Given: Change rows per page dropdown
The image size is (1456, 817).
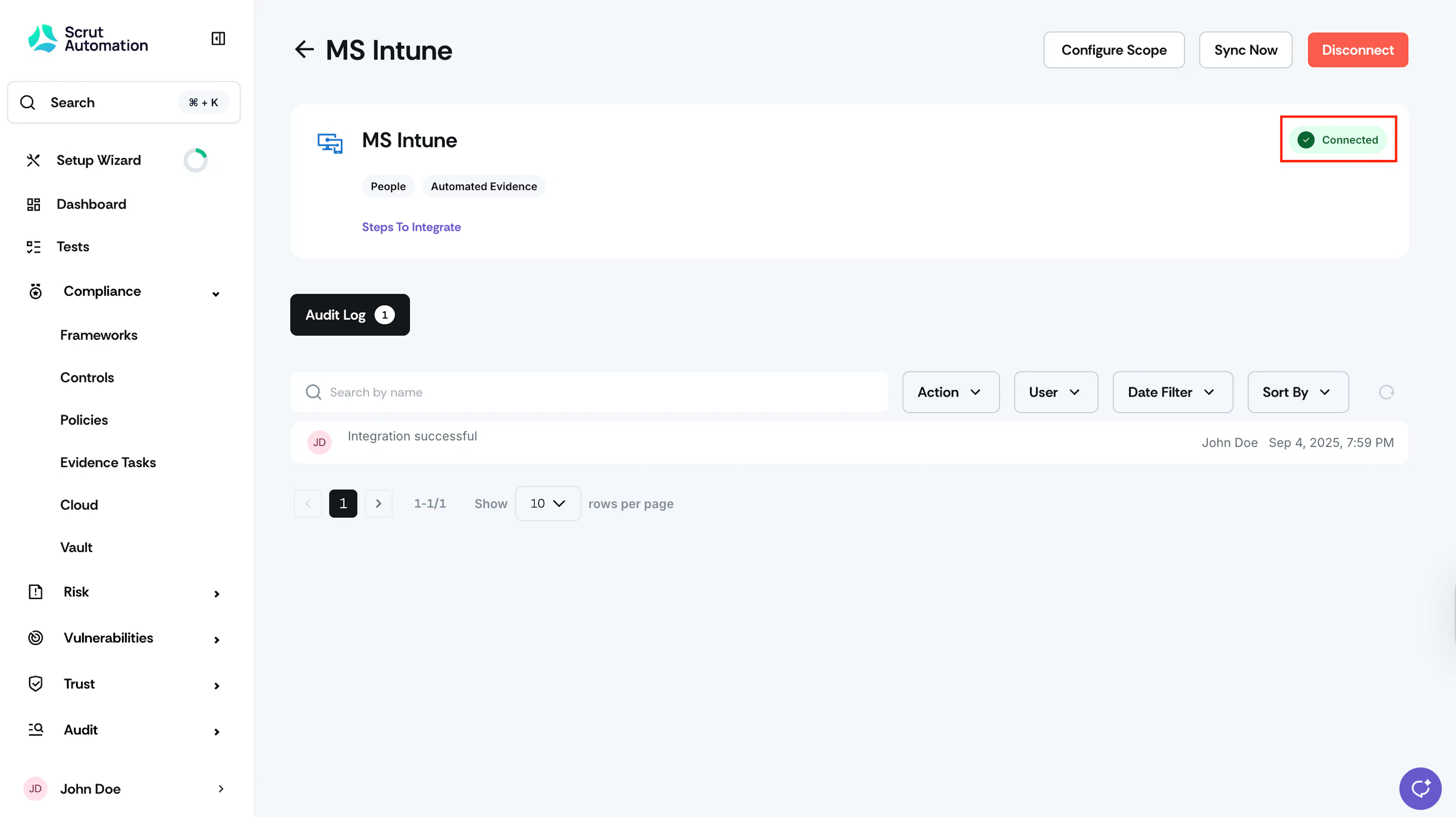Looking at the screenshot, I should point(548,503).
